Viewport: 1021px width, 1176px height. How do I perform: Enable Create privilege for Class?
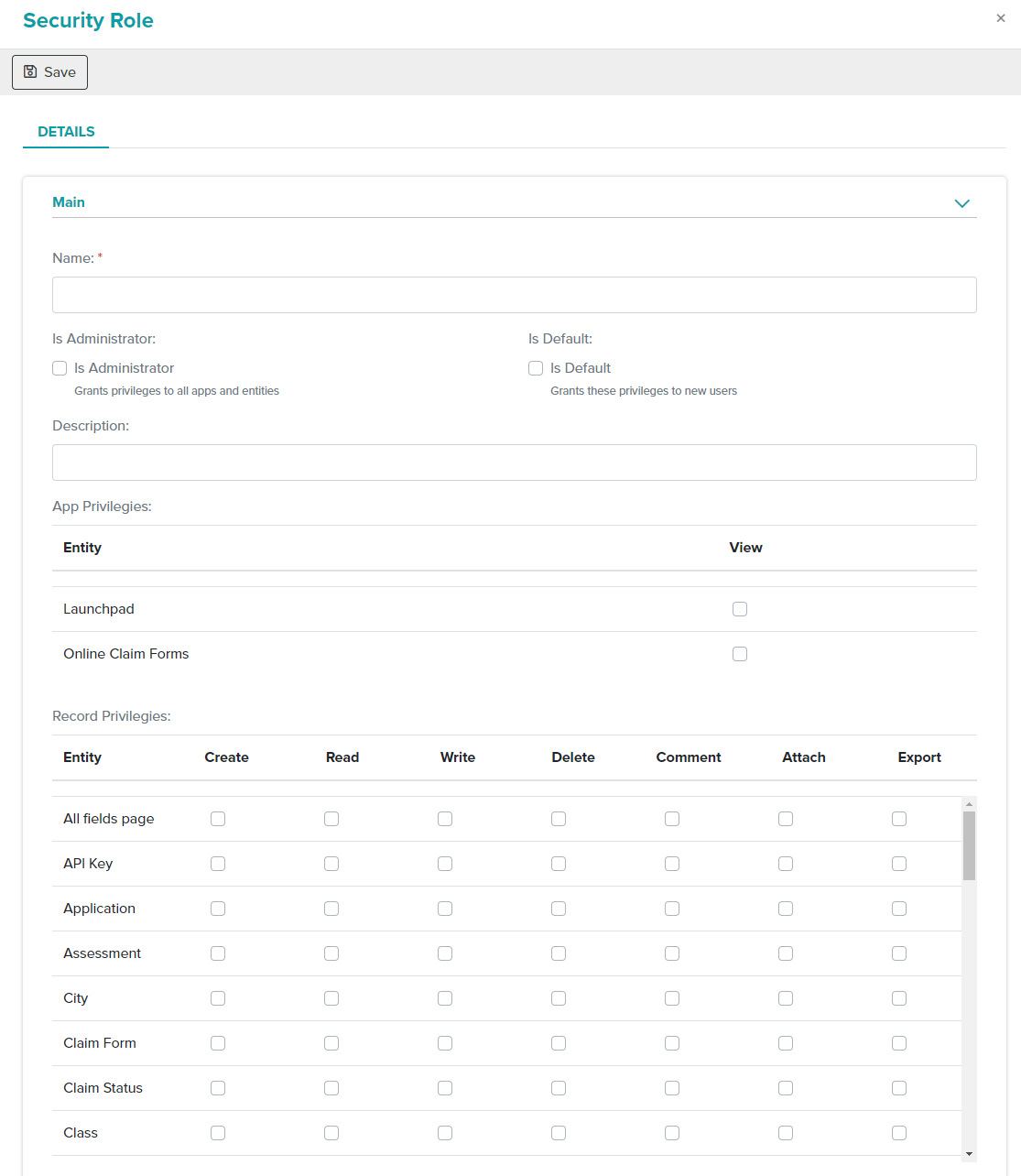[x=218, y=1133]
